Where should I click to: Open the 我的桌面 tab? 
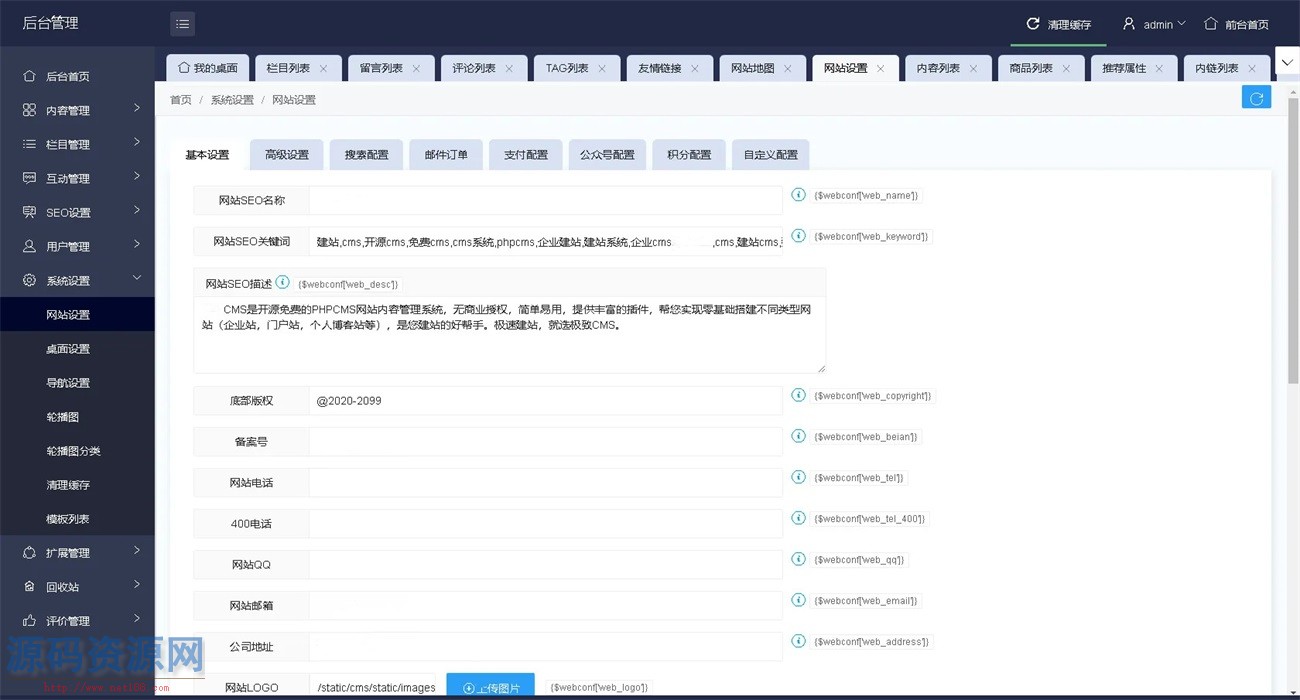208,68
